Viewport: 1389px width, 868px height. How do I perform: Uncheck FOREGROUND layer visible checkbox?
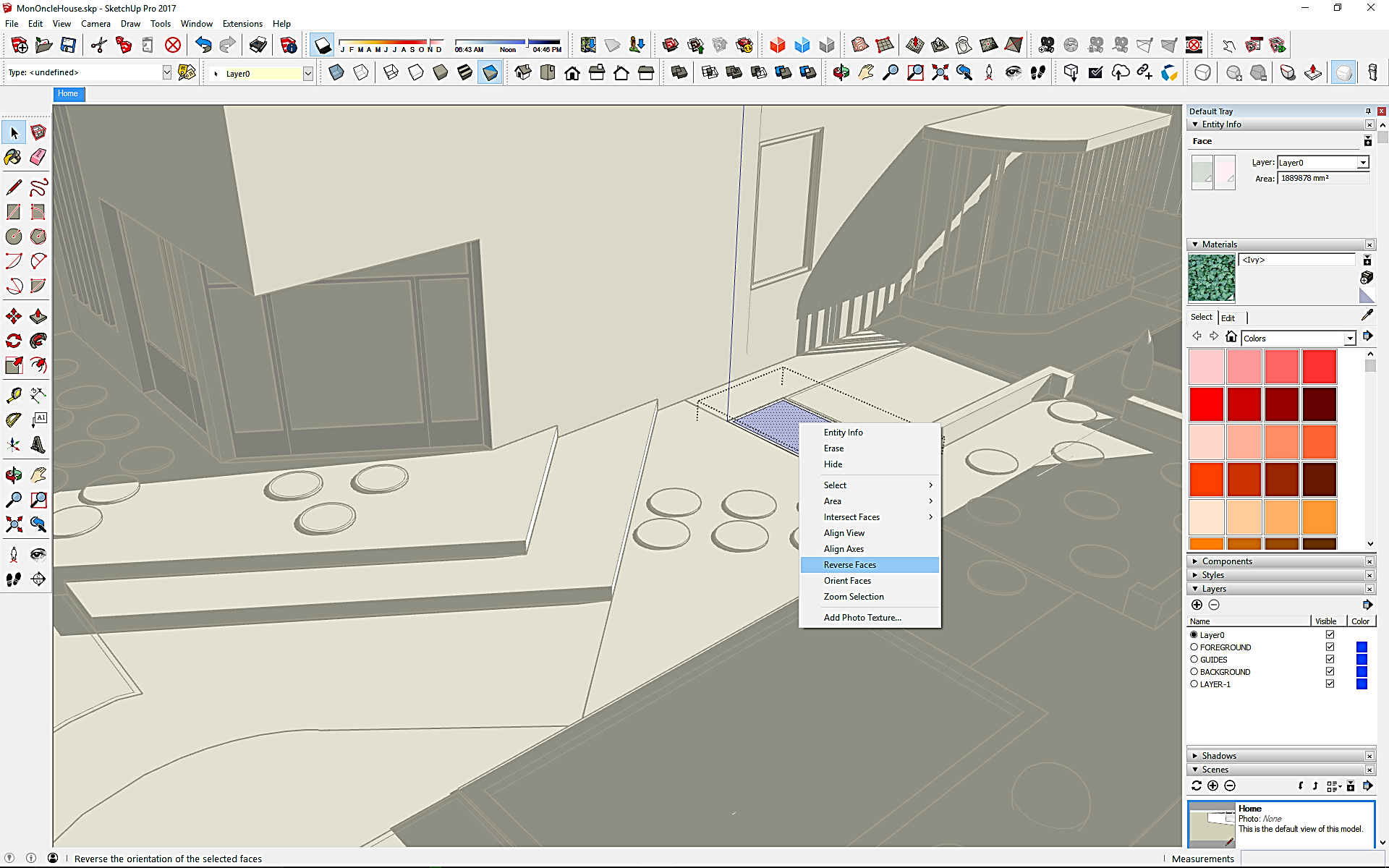click(x=1330, y=647)
